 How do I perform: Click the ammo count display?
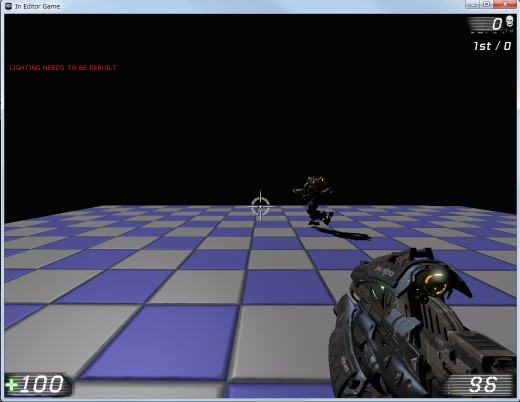pos(483,384)
